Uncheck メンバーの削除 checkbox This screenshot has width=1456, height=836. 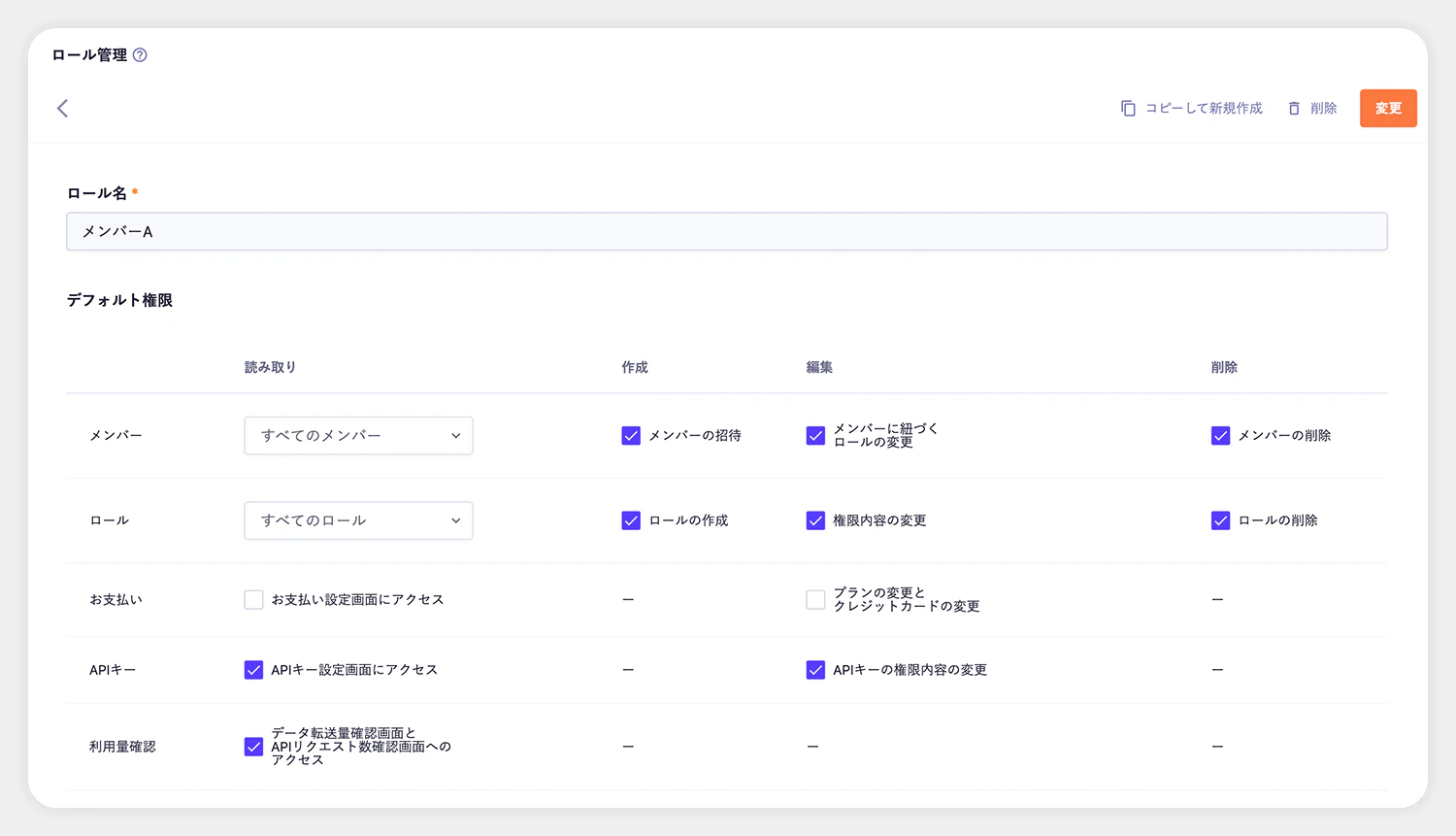1220,435
